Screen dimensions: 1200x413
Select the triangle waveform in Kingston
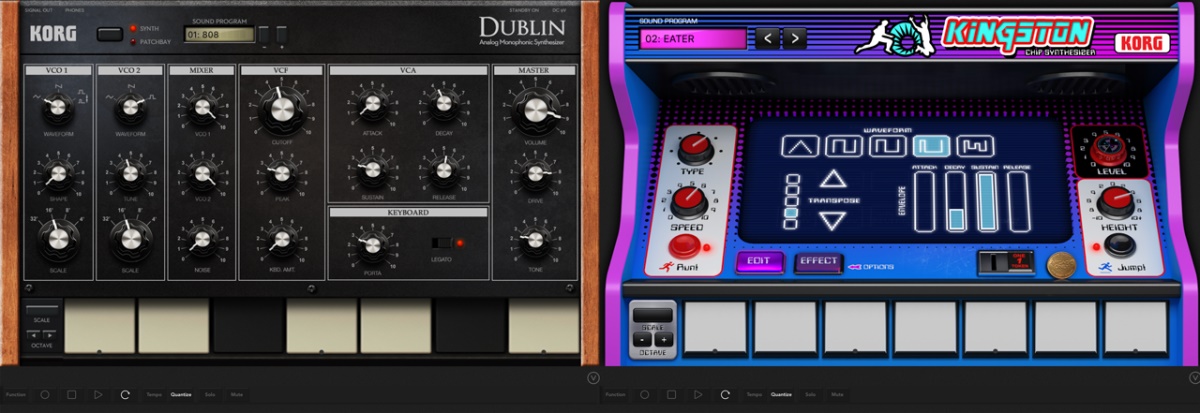pos(800,147)
